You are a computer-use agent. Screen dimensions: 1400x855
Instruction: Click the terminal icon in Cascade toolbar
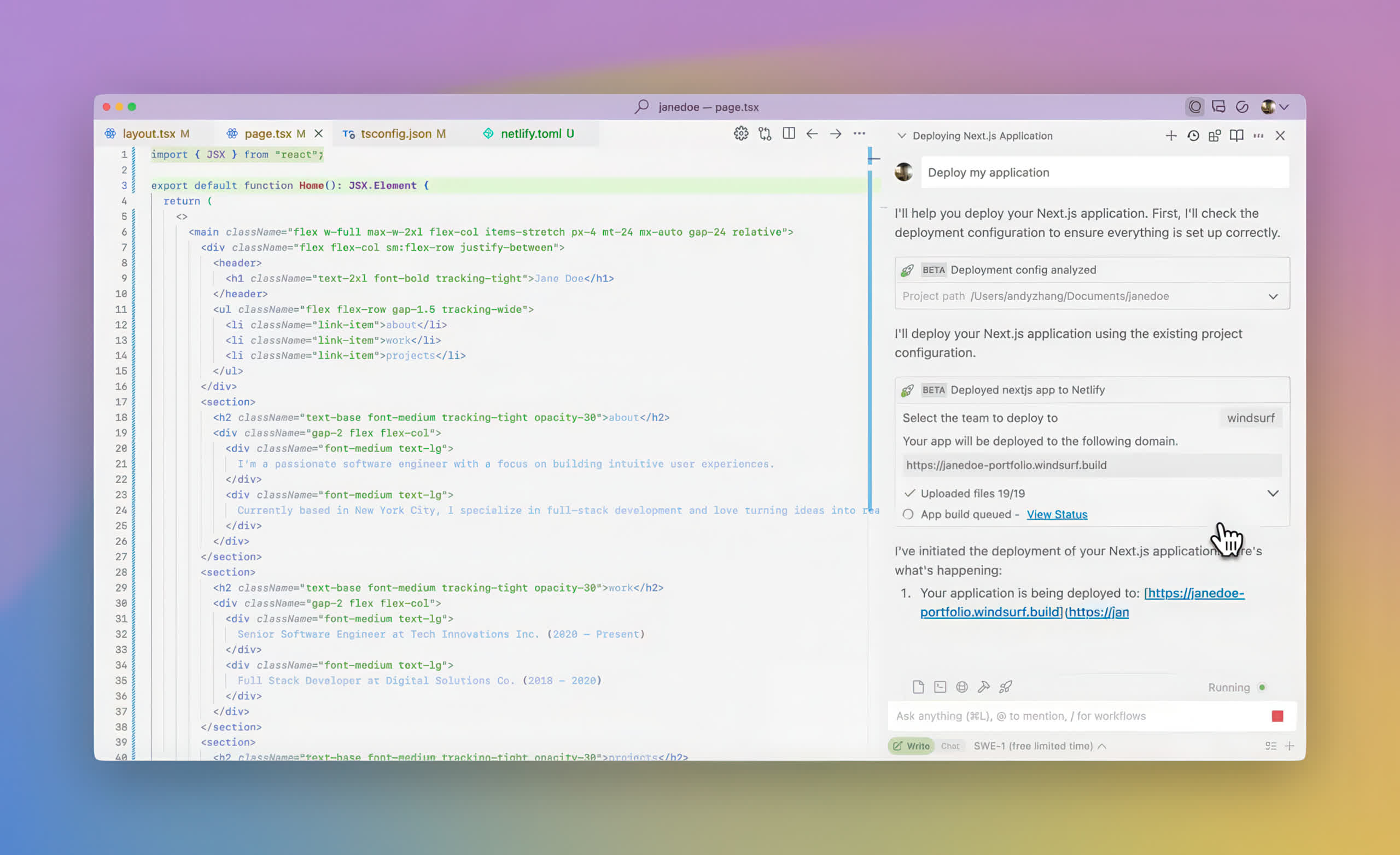point(940,687)
